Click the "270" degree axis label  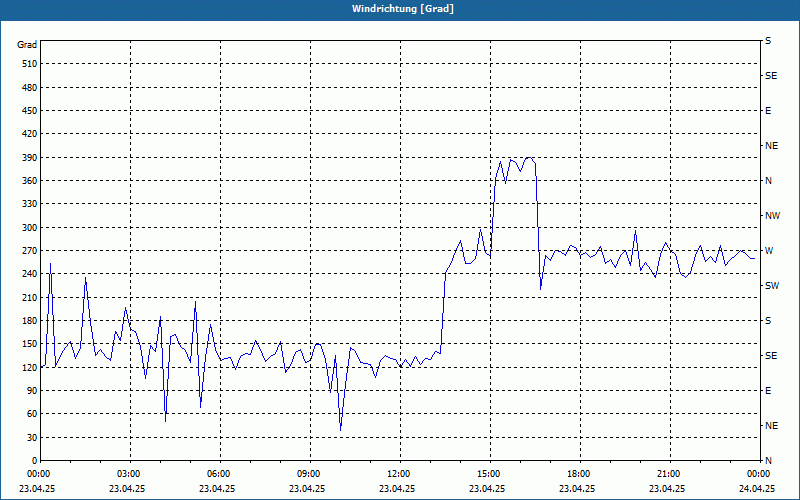(x=30, y=251)
